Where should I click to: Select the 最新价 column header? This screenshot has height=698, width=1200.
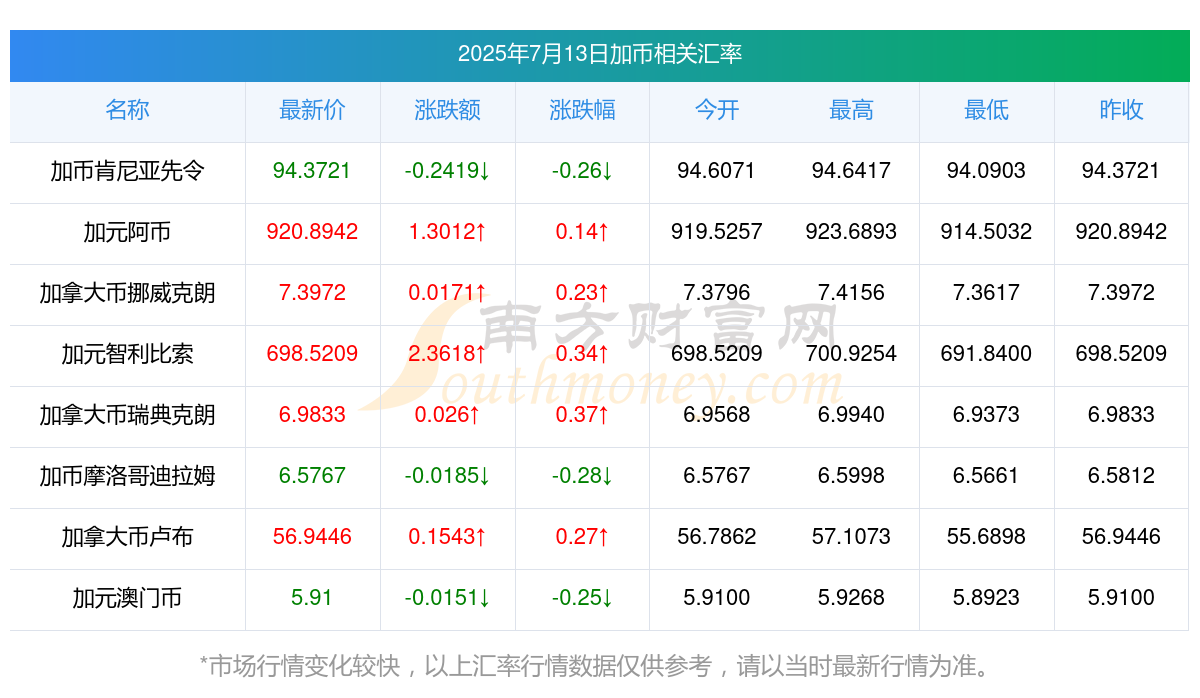[312, 110]
